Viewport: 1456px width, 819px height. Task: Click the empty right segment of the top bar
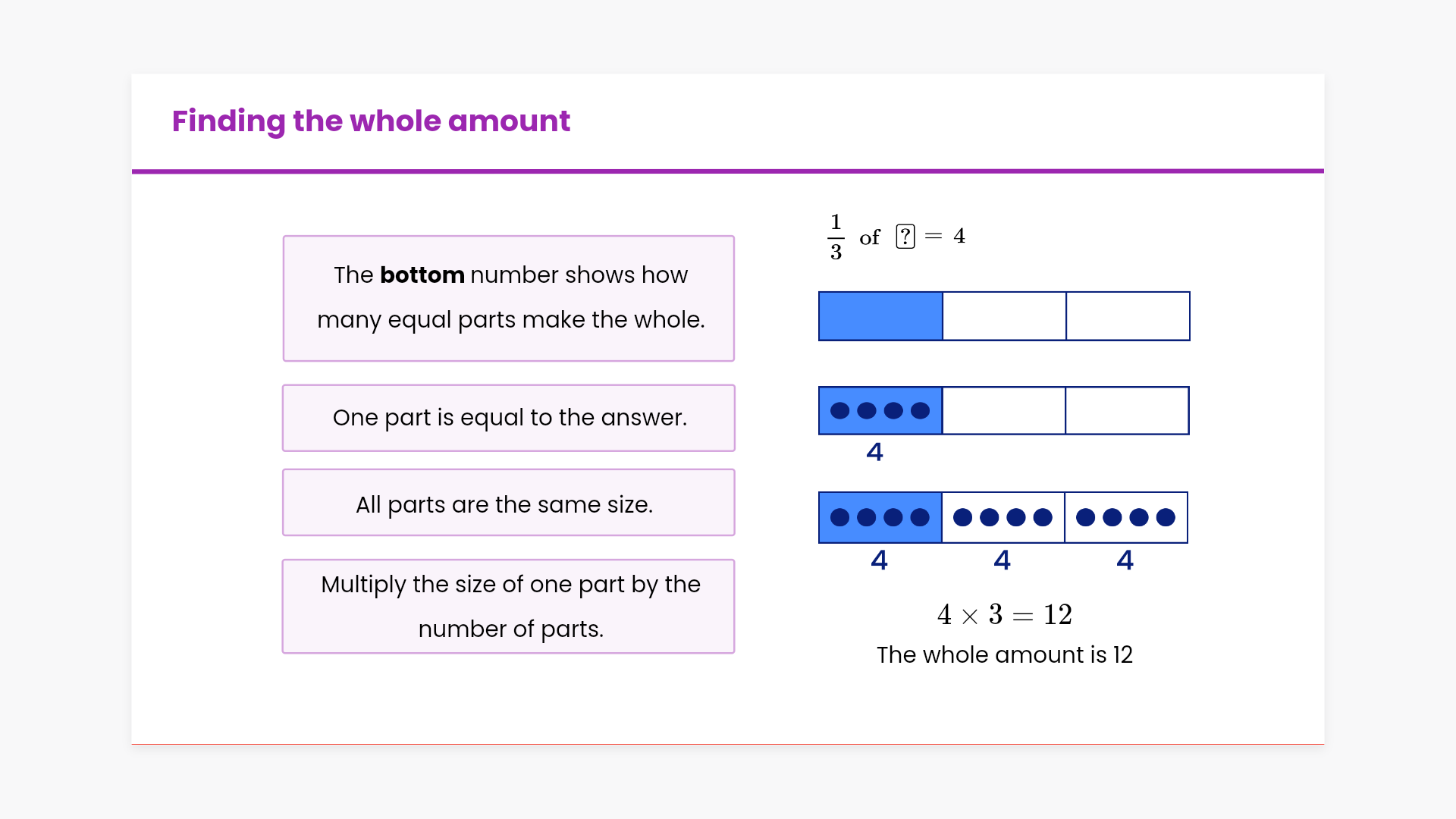click(x=1128, y=316)
